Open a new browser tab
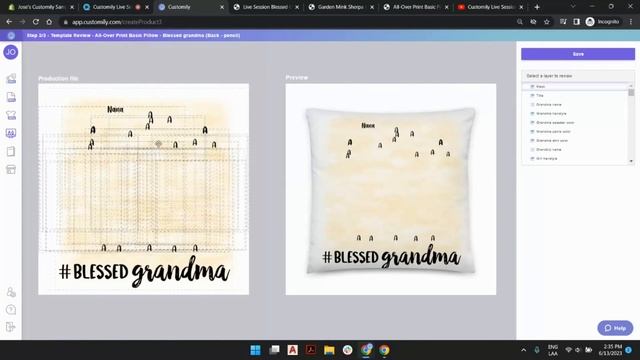The image size is (640, 360). [x=537, y=7]
